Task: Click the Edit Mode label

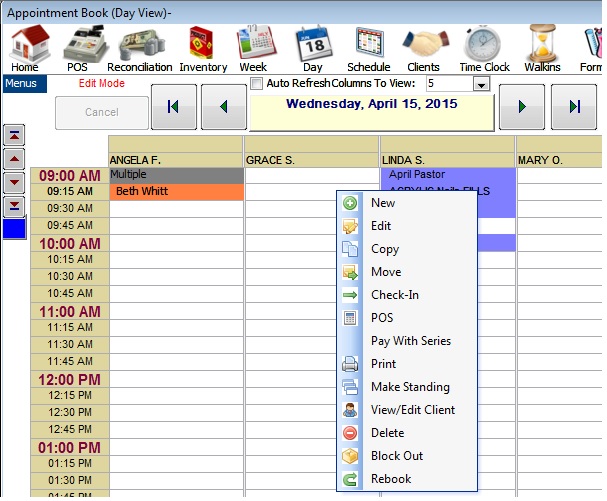Action: tap(102, 83)
